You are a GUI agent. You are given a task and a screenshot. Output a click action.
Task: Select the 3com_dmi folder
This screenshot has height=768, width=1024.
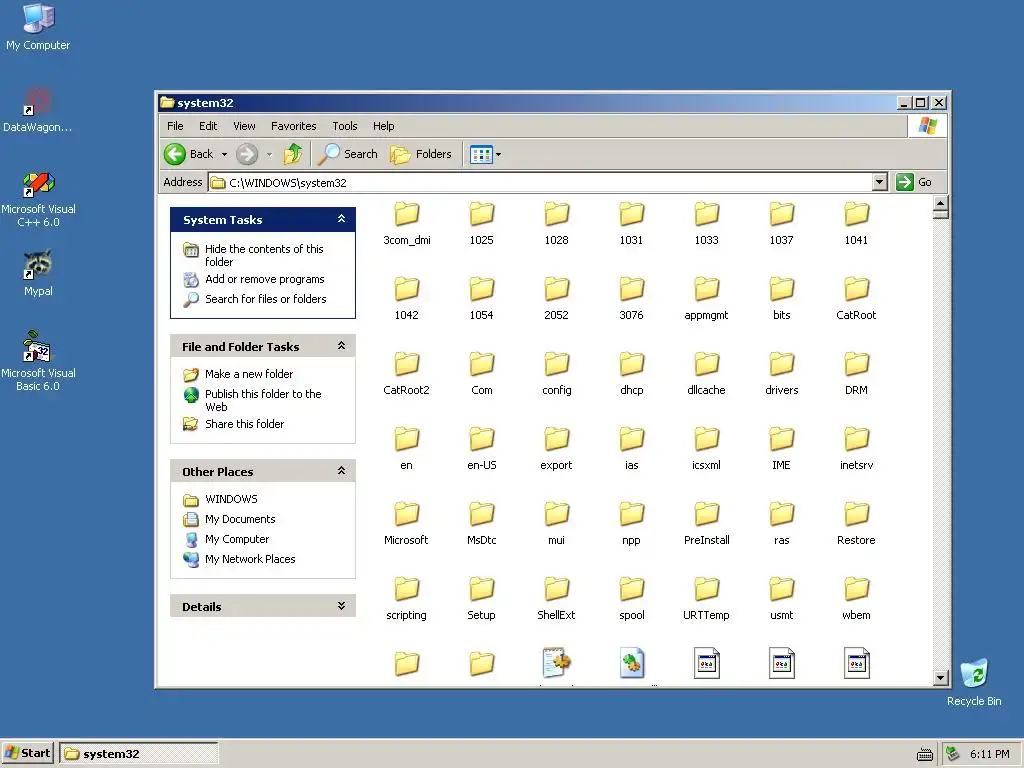(x=406, y=223)
